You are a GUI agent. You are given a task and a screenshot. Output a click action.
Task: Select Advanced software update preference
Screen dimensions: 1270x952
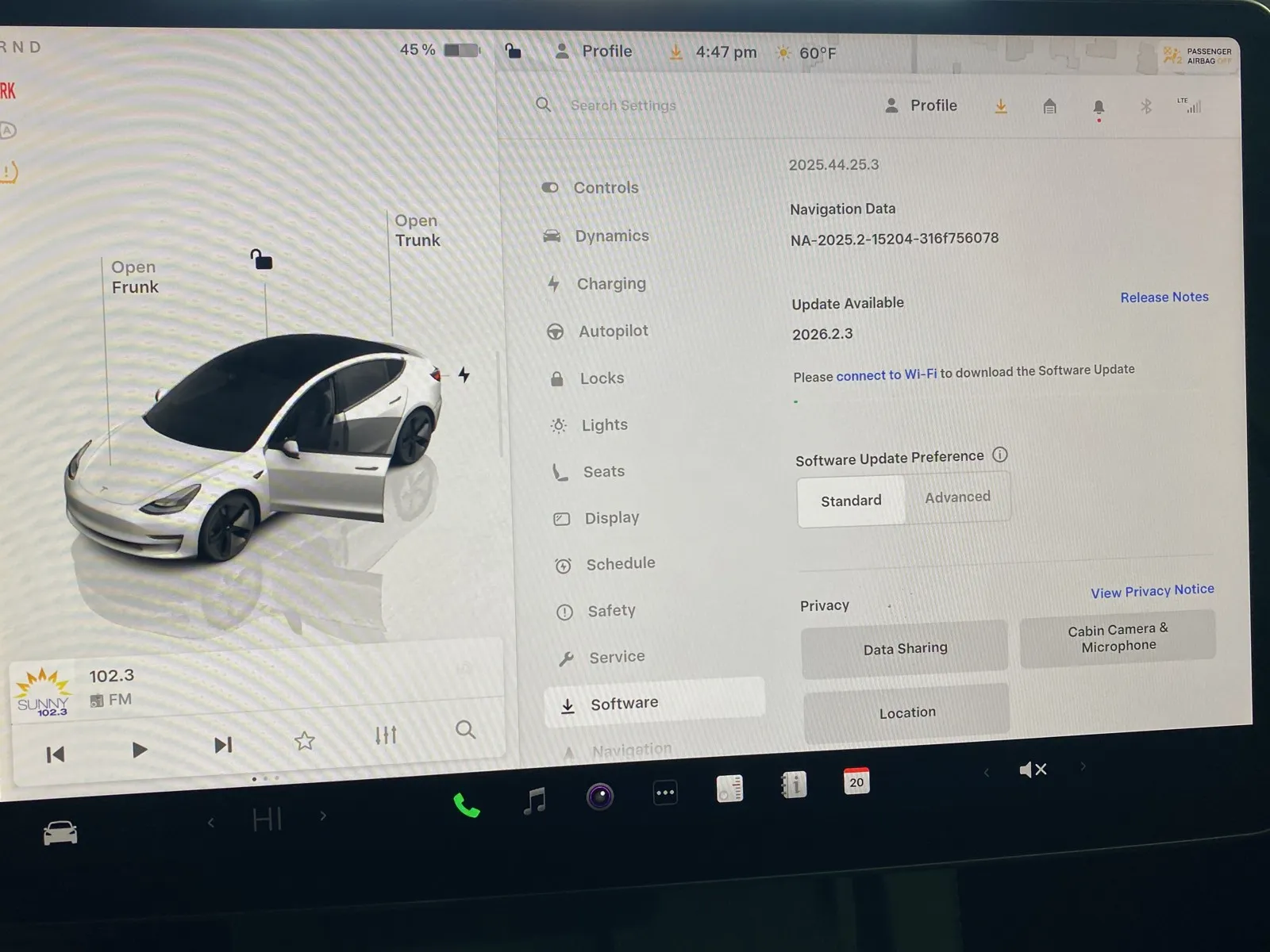point(957,497)
